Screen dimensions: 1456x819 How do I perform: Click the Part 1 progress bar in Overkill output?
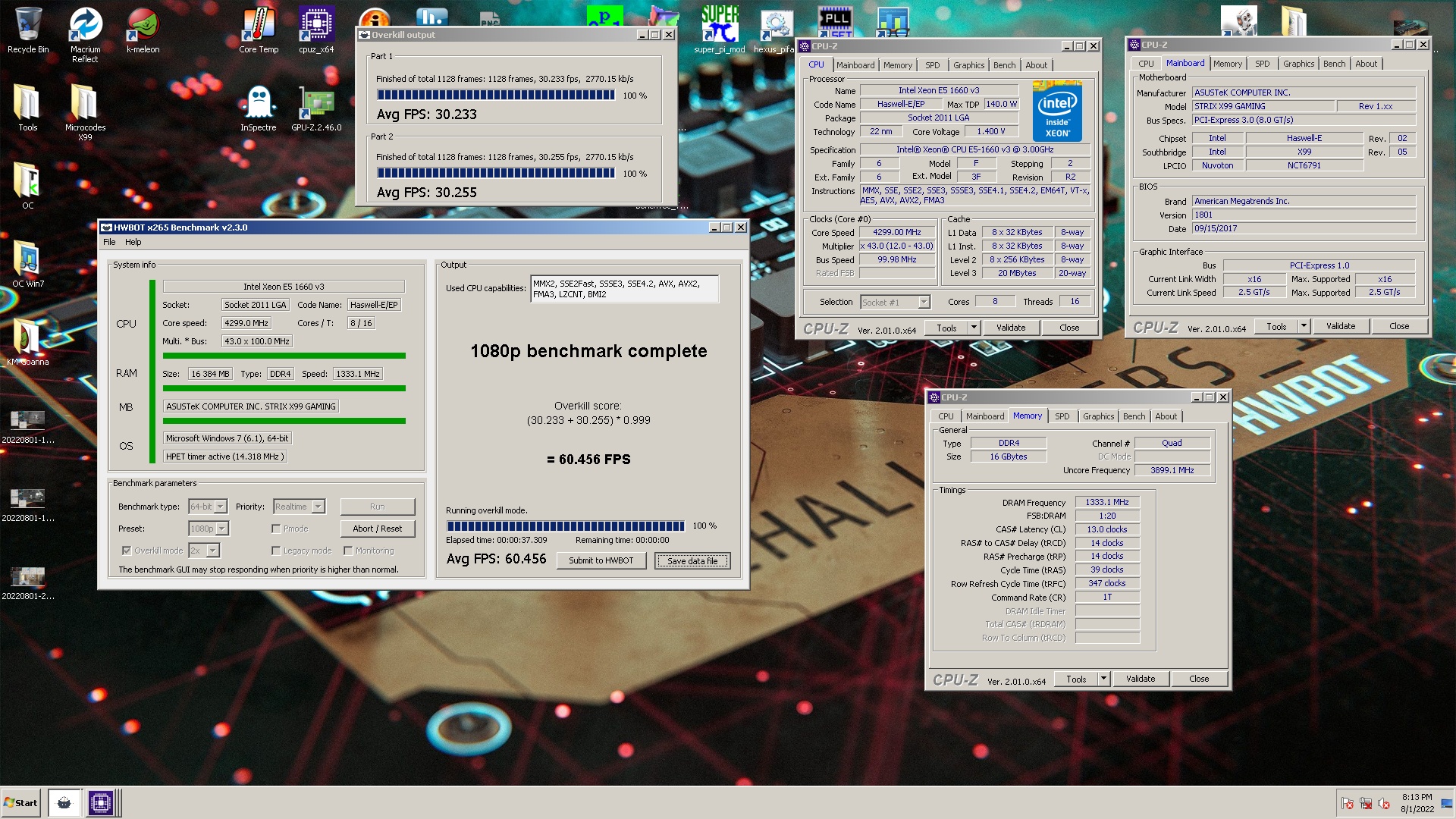(x=495, y=96)
